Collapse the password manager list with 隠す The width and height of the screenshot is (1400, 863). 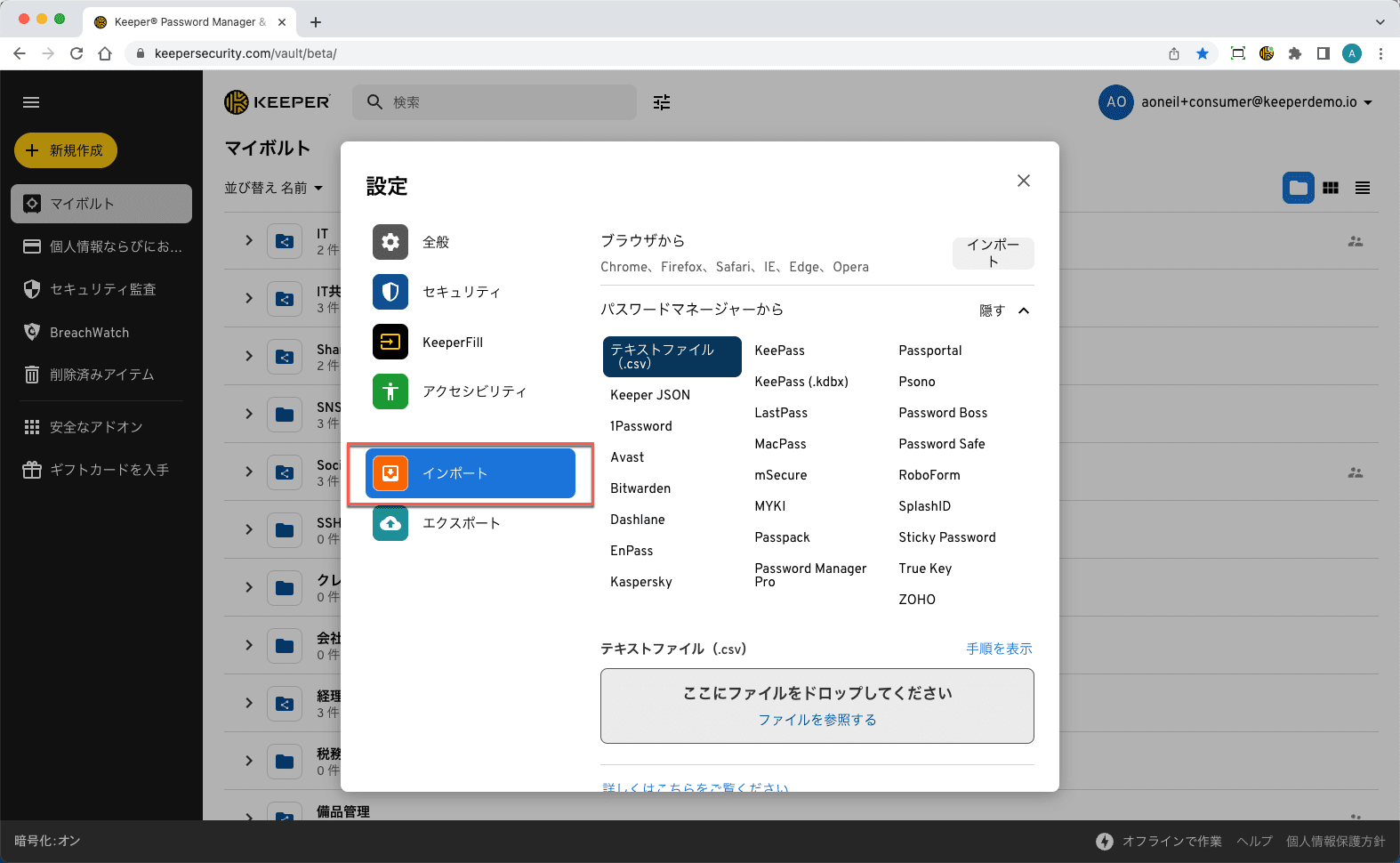1004,311
